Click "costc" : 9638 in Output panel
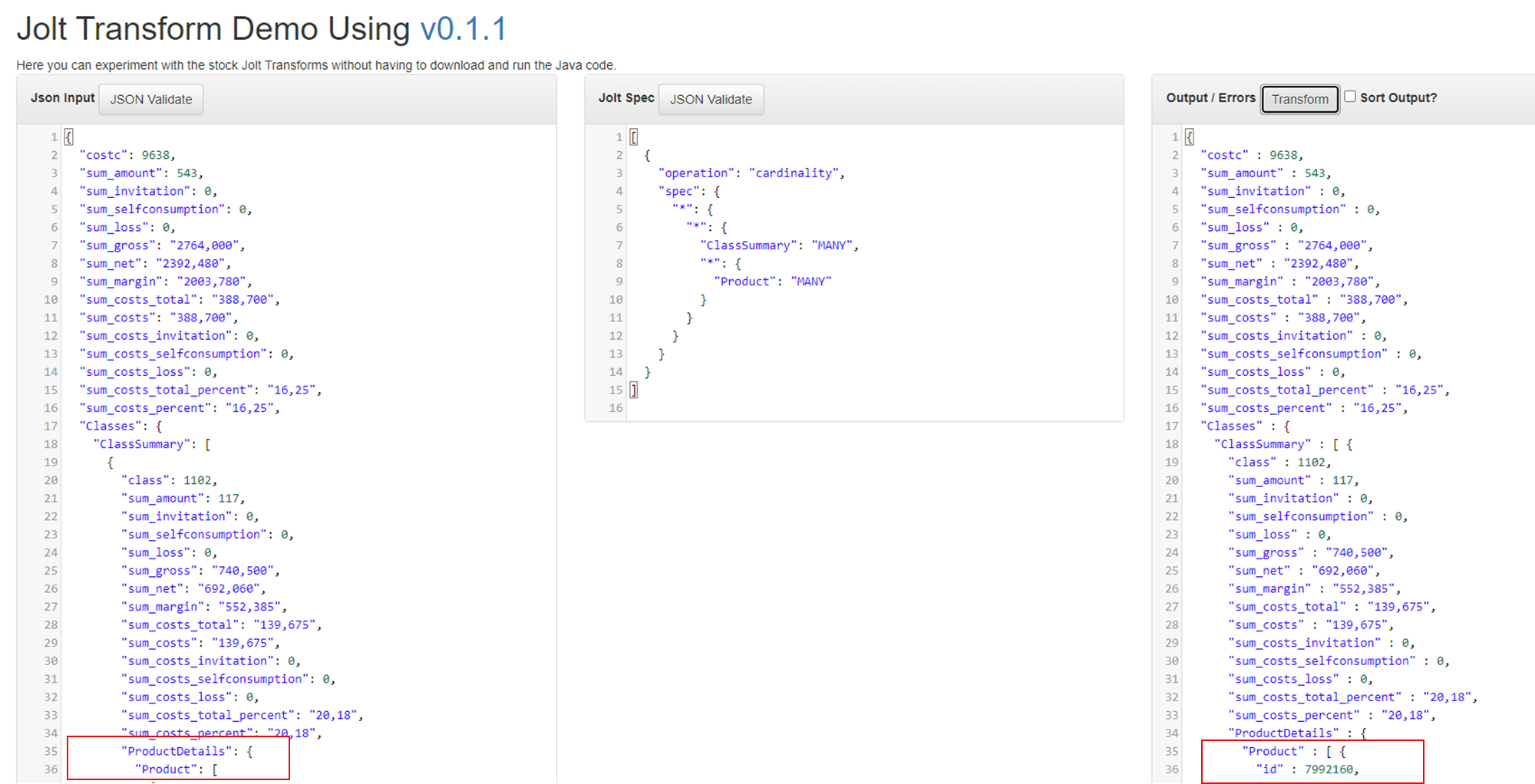 click(x=1252, y=155)
